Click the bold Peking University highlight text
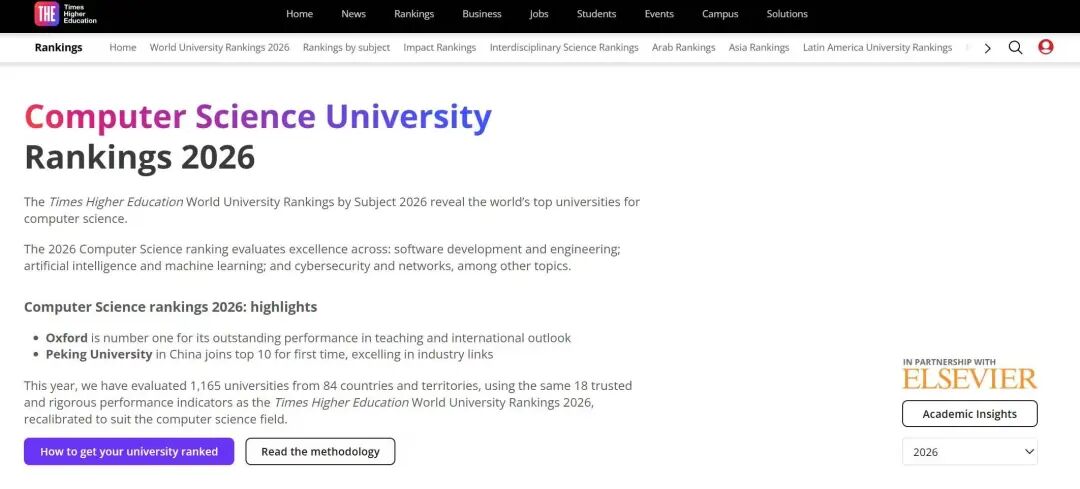The height and width of the screenshot is (489, 1080). (99, 355)
